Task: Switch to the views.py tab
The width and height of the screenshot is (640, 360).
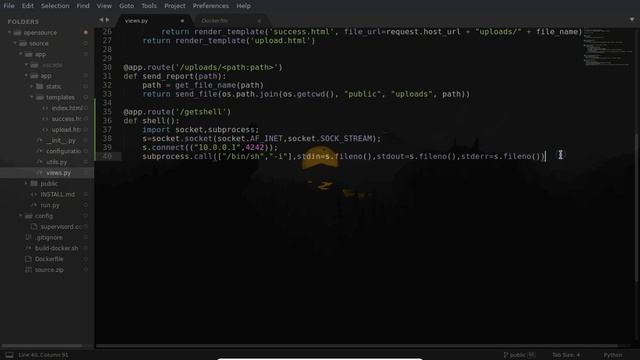Action: [x=137, y=20]
